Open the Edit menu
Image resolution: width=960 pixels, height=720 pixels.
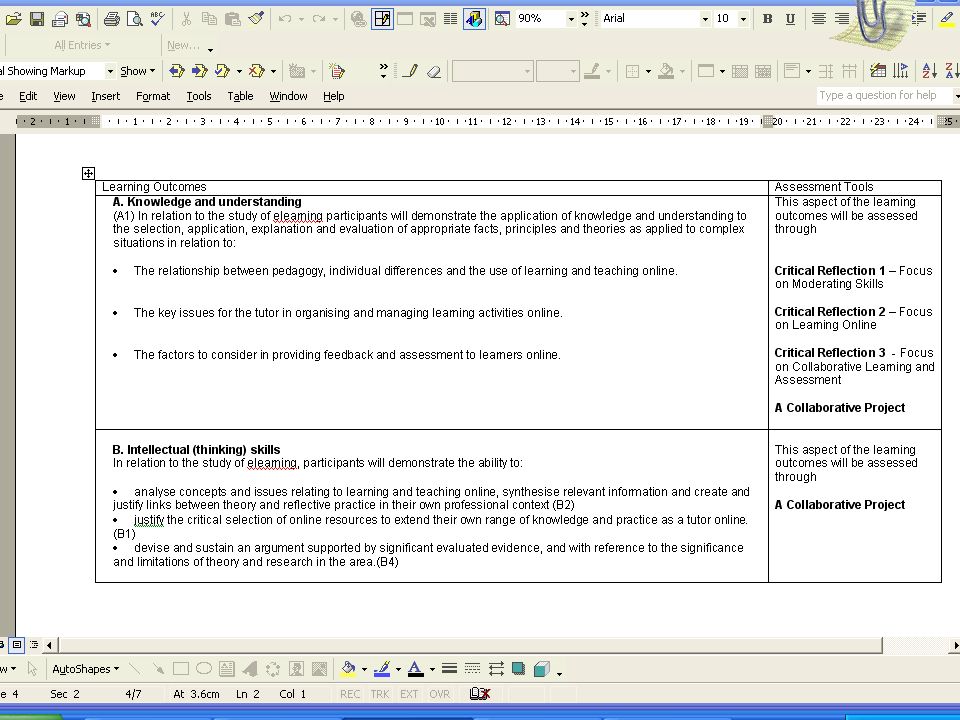28,96
